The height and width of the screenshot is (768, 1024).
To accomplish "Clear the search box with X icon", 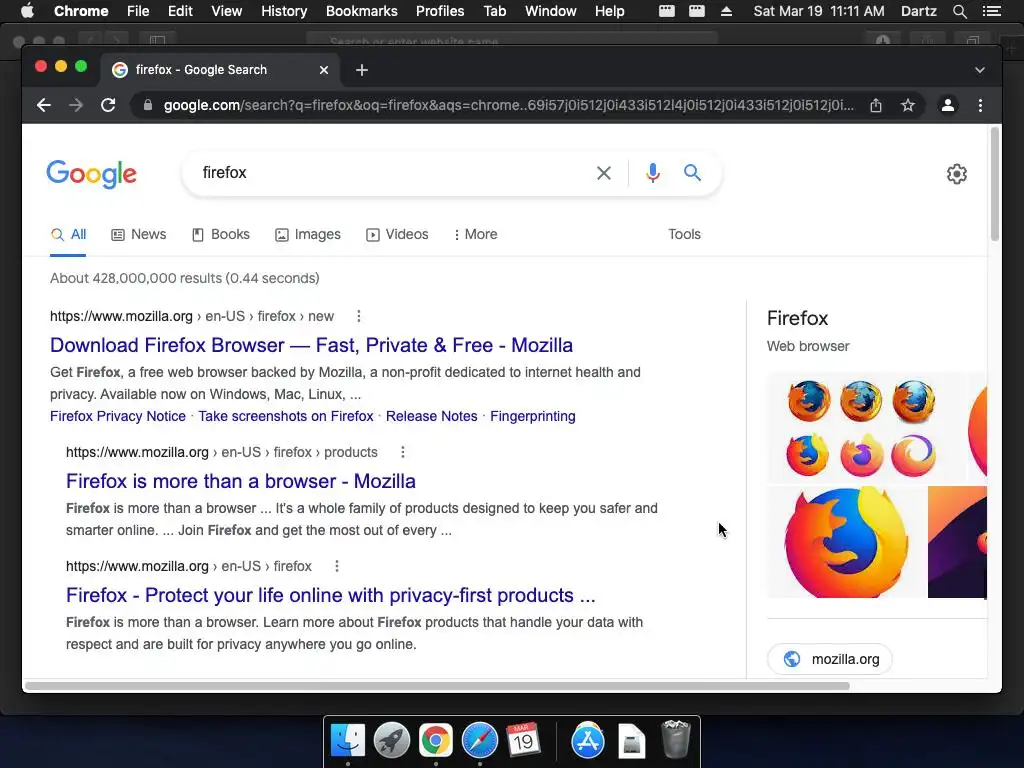I will (x=604, y=173).
